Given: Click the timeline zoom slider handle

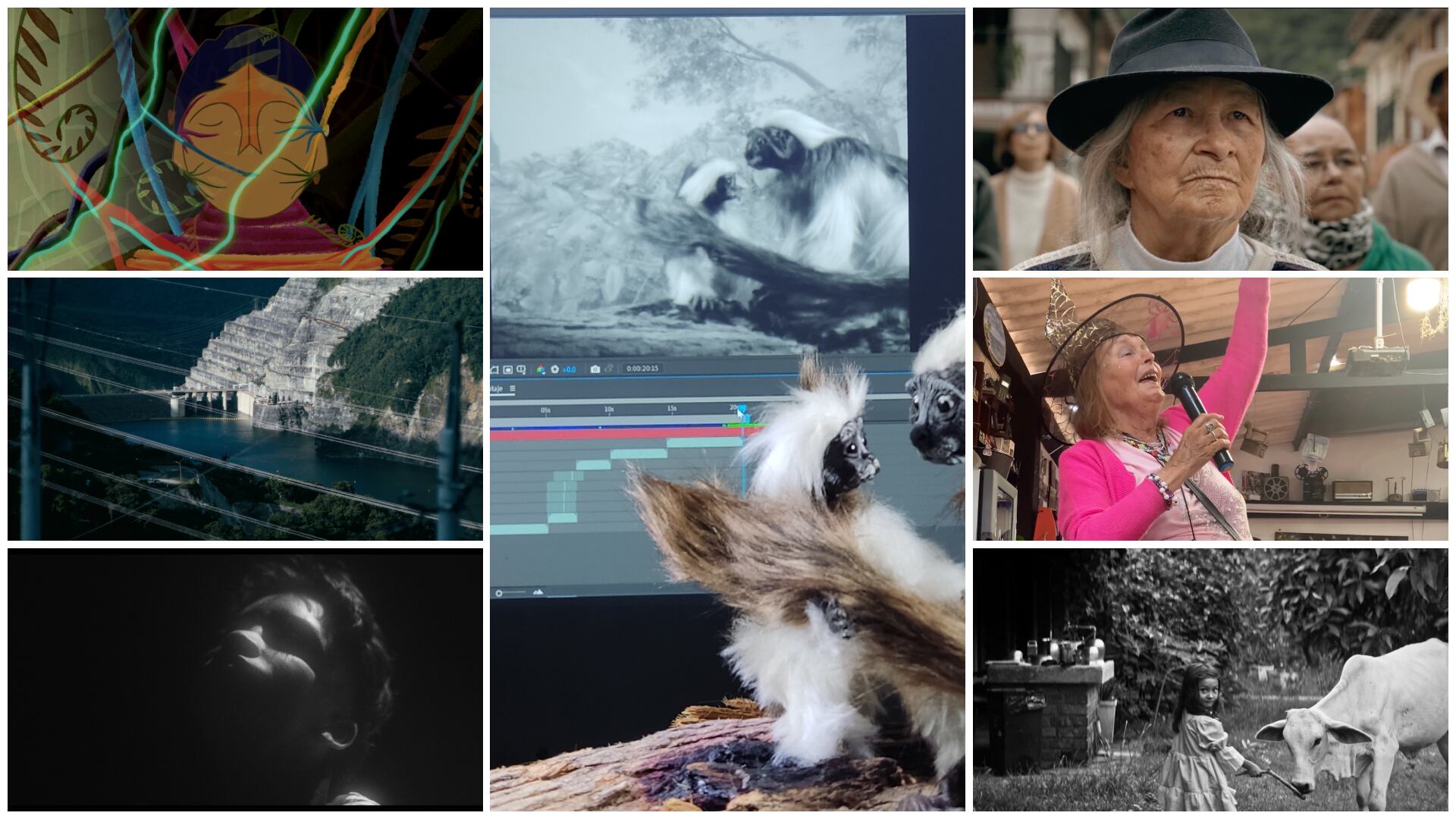Looking at the screenshot, I should (499, 593).
